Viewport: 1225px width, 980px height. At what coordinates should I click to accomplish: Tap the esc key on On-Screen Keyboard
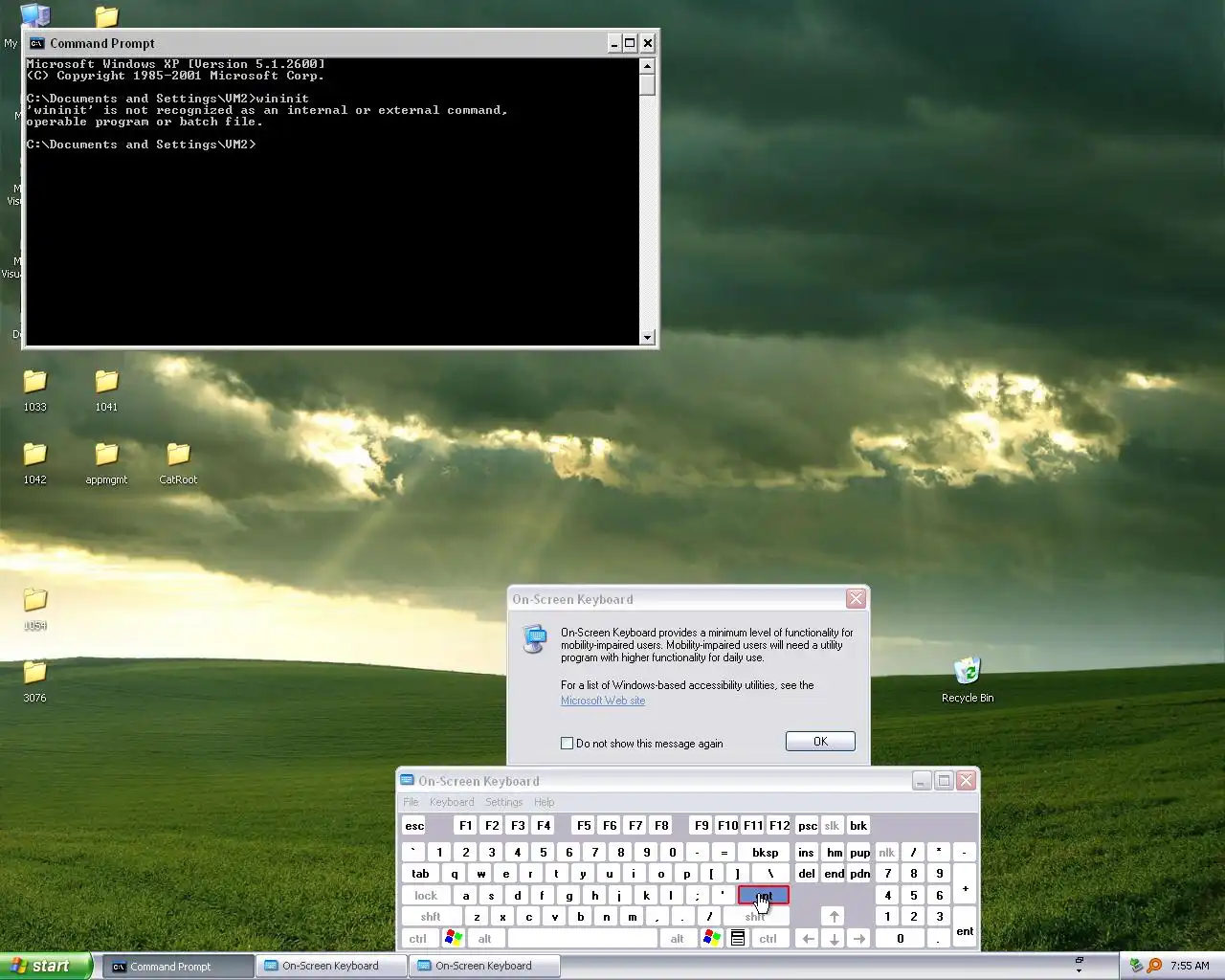(414, 826)
